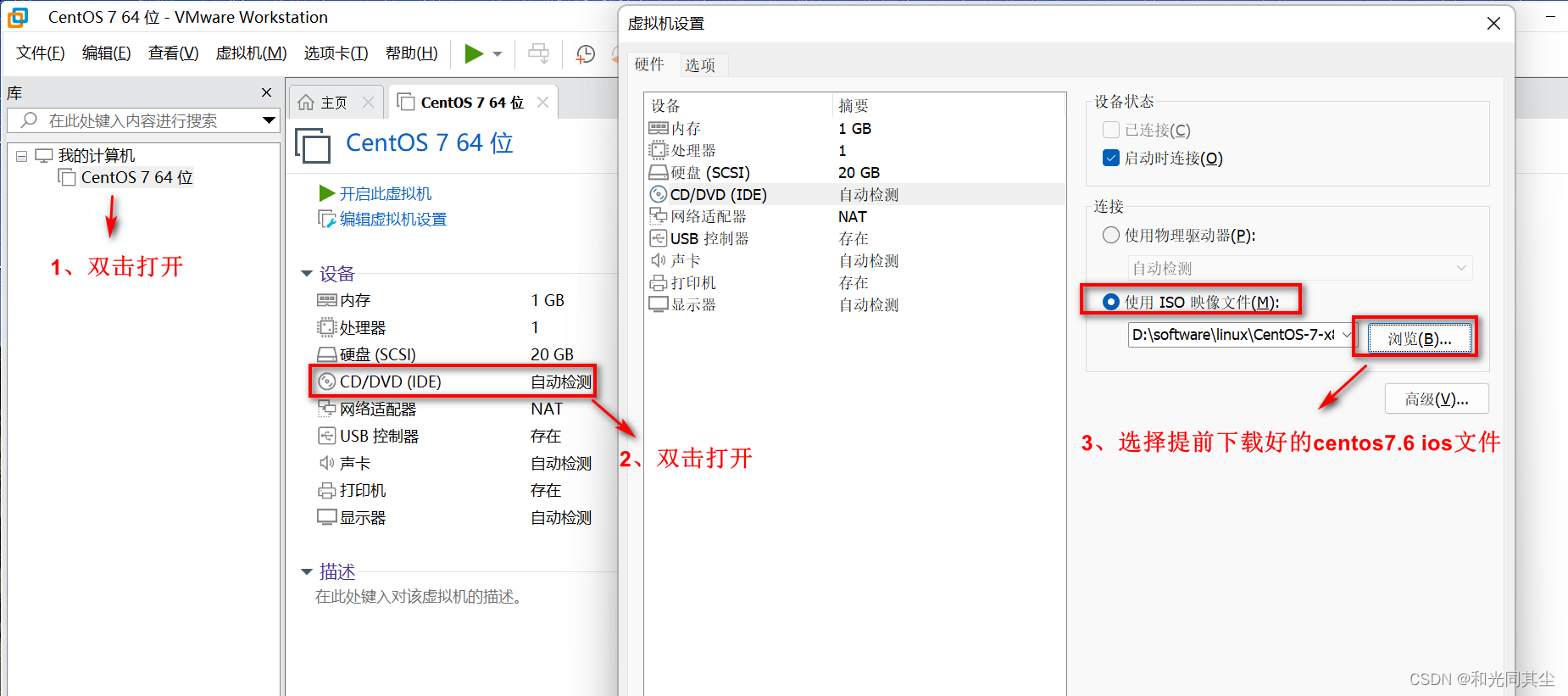
Task: Click the display monitor icon in main window
Action: [x=327, y=517]
